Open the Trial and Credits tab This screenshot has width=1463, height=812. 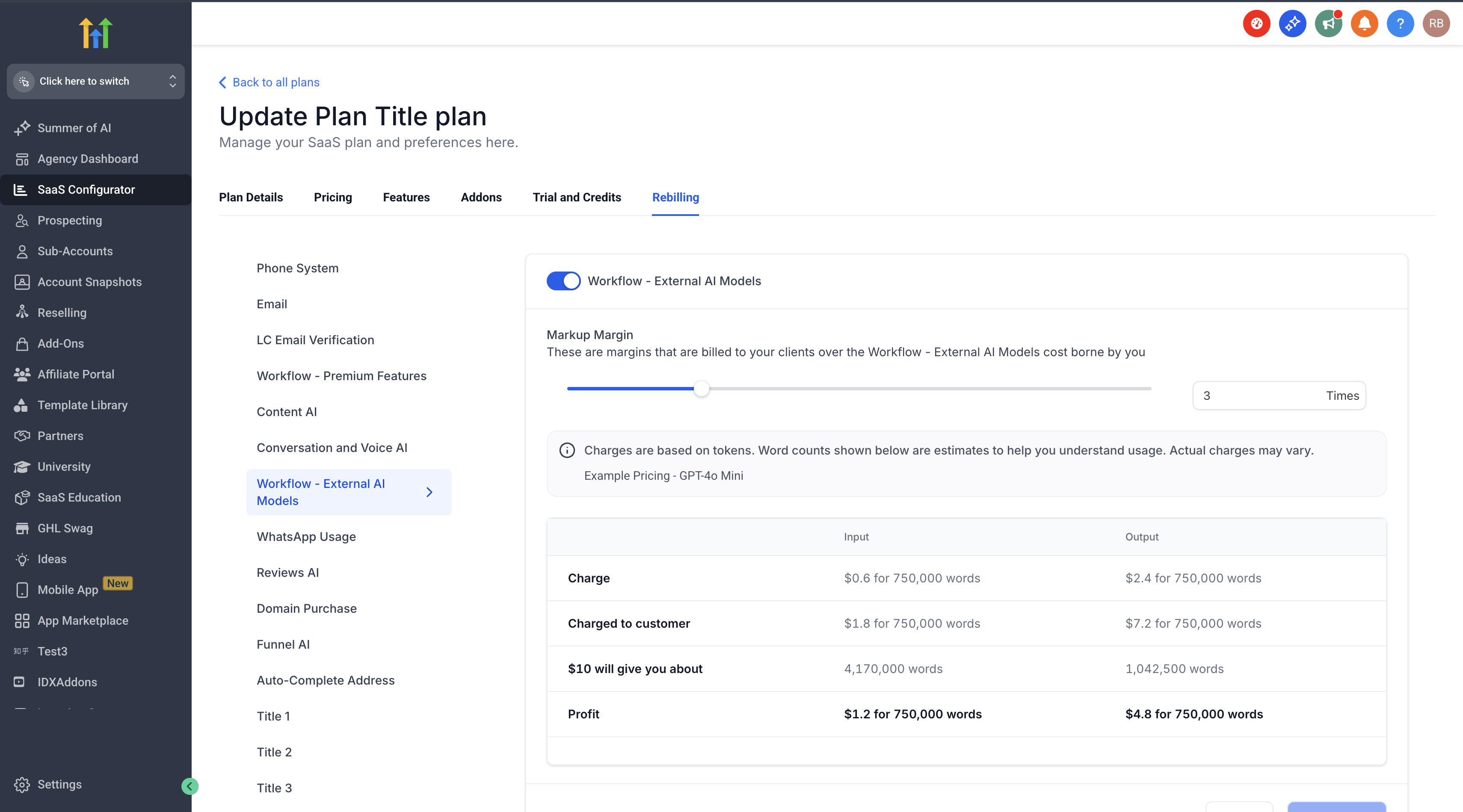(577, 197)
